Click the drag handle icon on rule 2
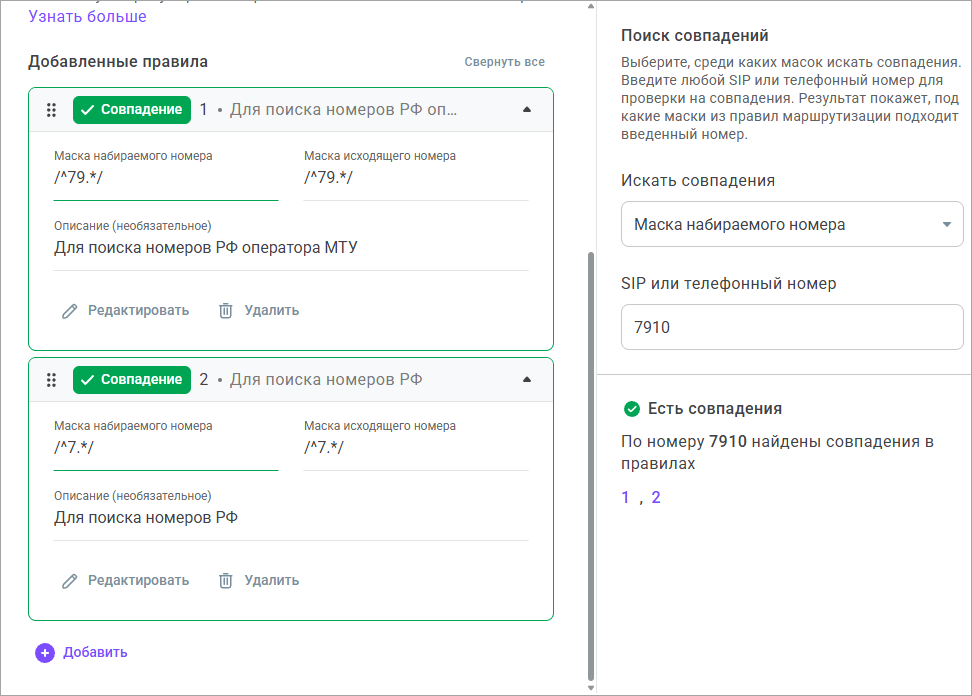The height and width of the screenshot is (696, 972). (51, 380)
